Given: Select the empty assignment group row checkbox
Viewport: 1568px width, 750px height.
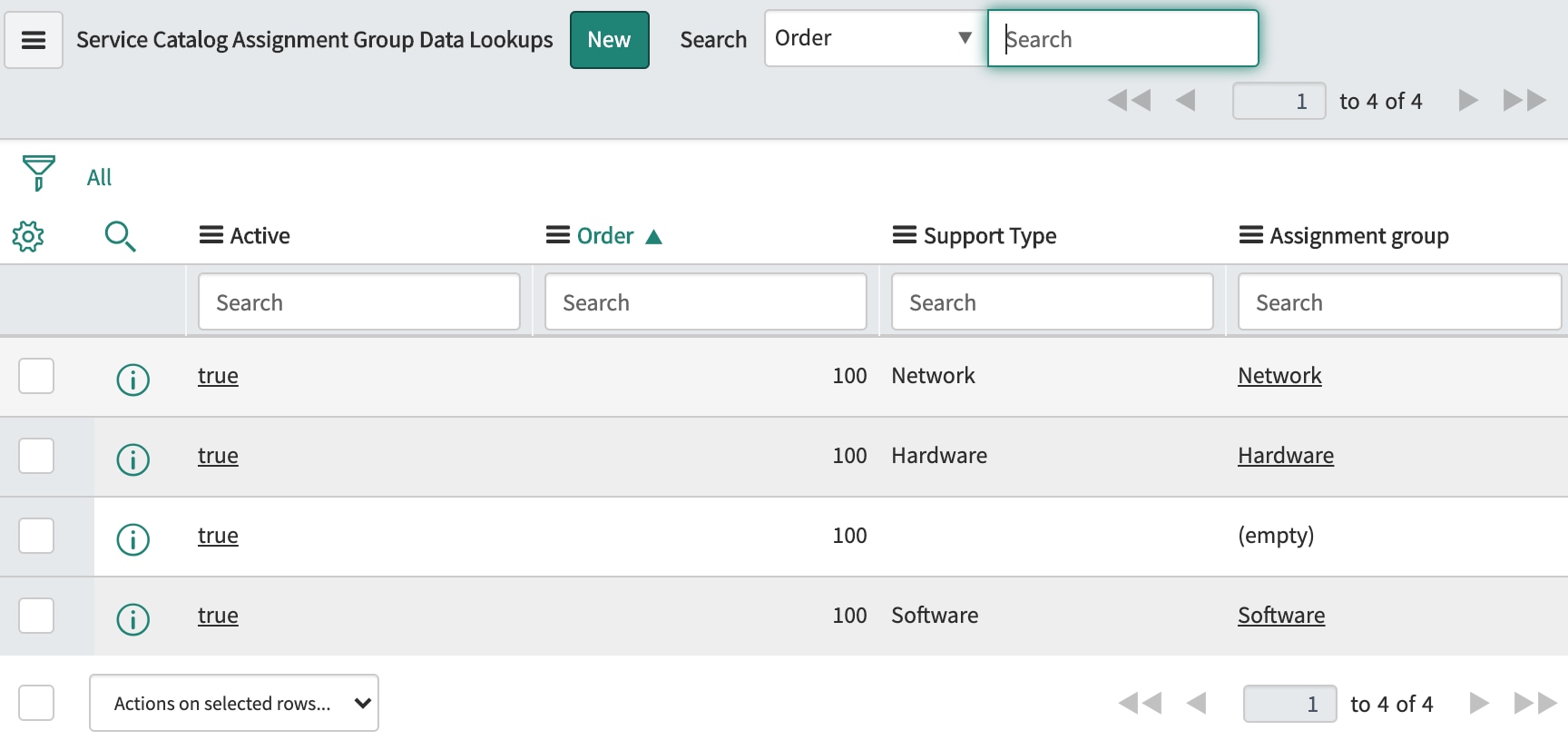Looking at the screenshot, I should click(x=36, y=536).
